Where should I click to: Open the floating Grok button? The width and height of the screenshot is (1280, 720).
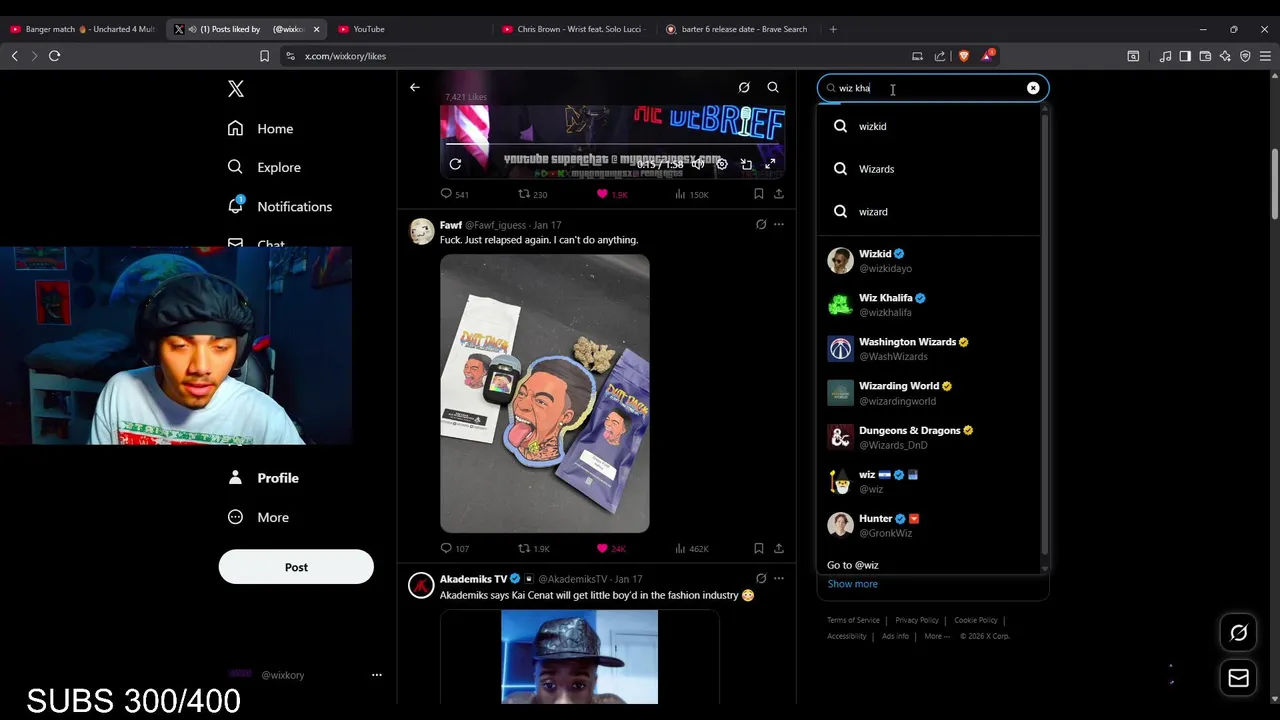1238,633
